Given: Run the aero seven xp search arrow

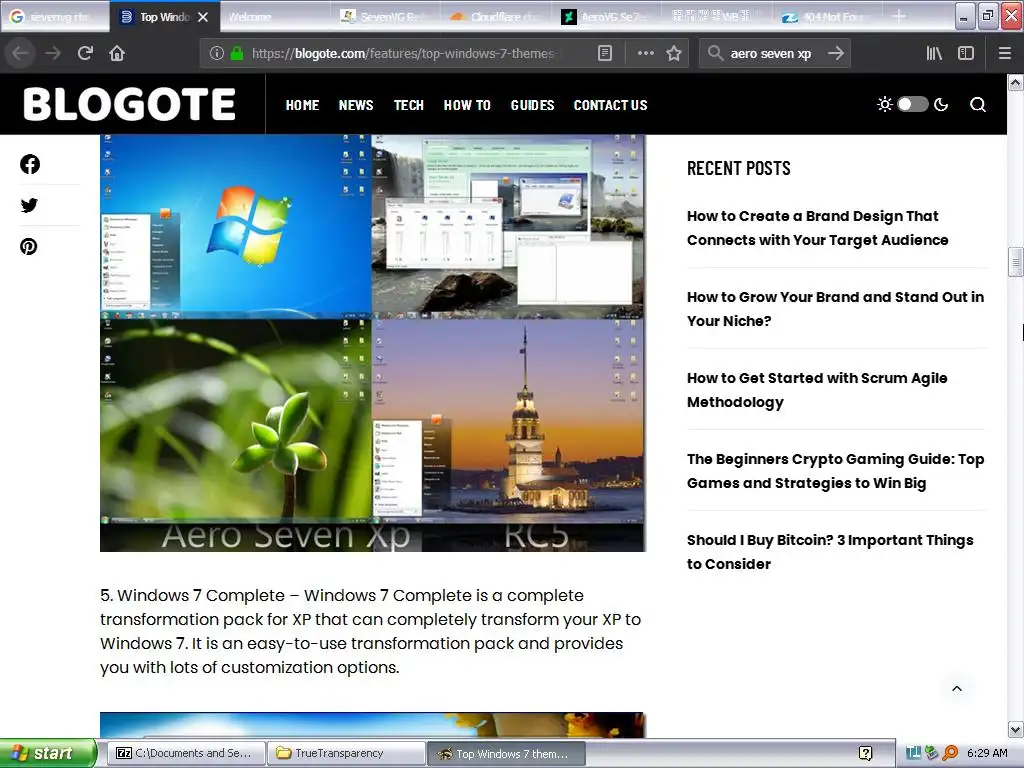Looking at the screenshot, I should [x=835, y=53].
